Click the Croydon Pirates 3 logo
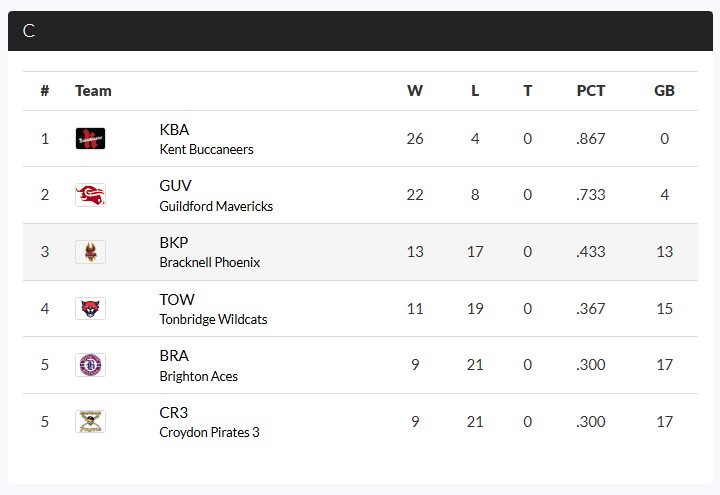 point(90,421)
